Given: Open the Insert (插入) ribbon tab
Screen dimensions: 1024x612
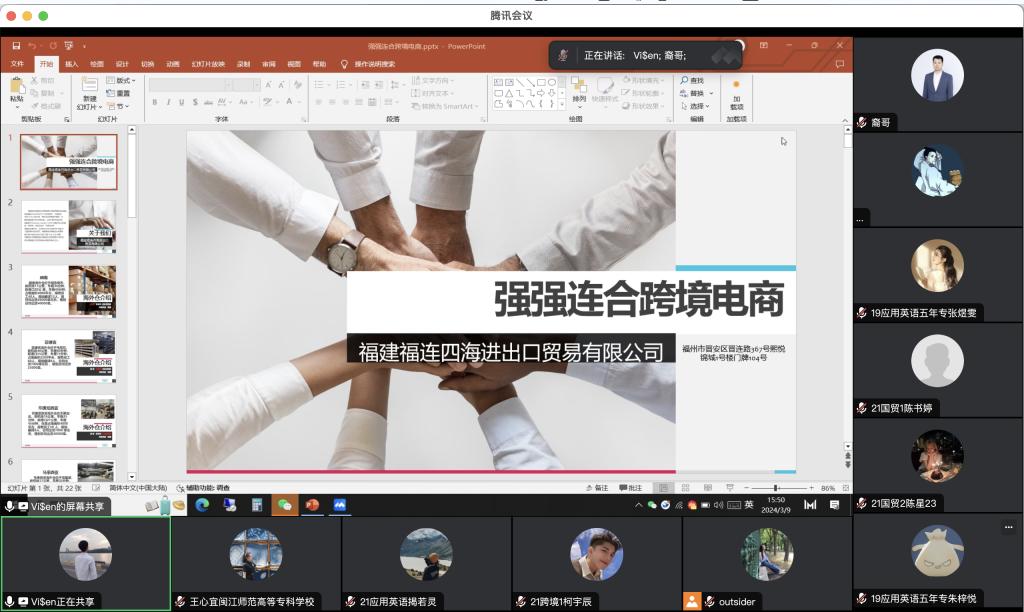Looking at the screenshot, I should click(x=71, y=64).
